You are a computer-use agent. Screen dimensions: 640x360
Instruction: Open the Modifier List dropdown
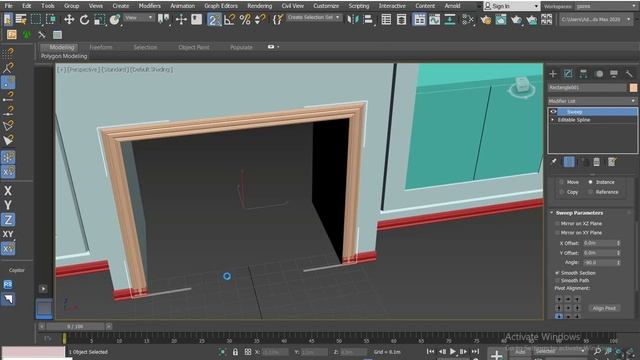coord(592,101)
